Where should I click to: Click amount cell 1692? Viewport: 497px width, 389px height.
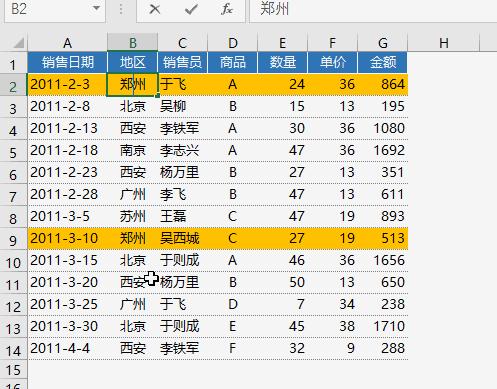click(x=383, y=150)
